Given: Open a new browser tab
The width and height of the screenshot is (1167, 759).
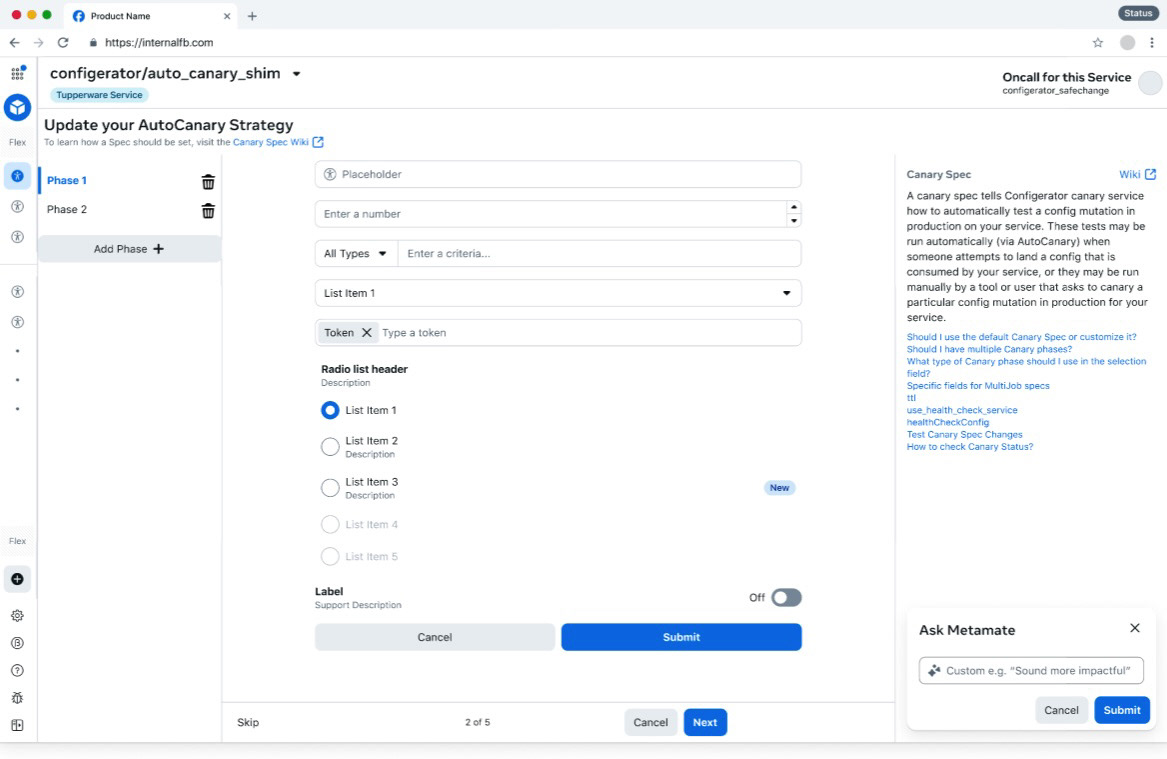Looking at the screenshot, I should click(x=252, y=16).
